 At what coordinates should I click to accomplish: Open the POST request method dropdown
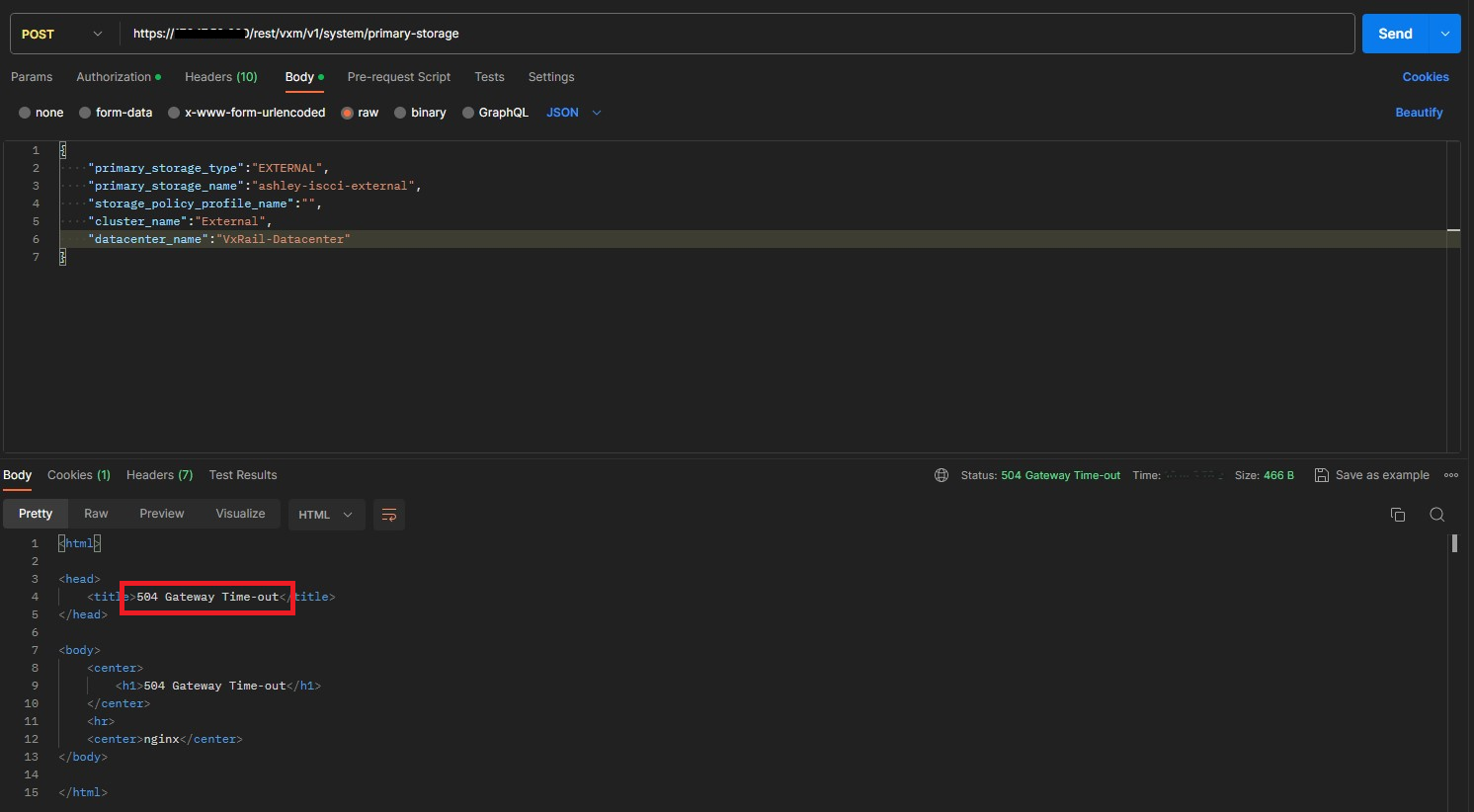coord(59,33)
